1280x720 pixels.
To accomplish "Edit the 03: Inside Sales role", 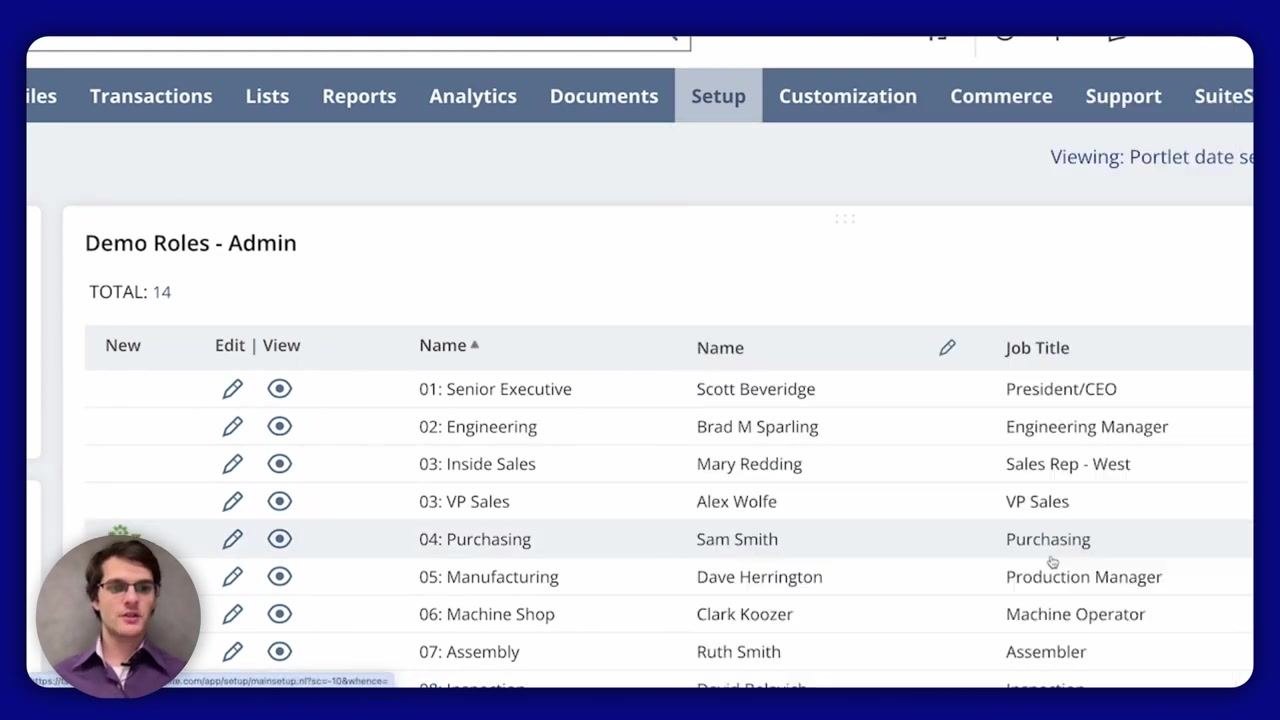I will click(232, 464).
